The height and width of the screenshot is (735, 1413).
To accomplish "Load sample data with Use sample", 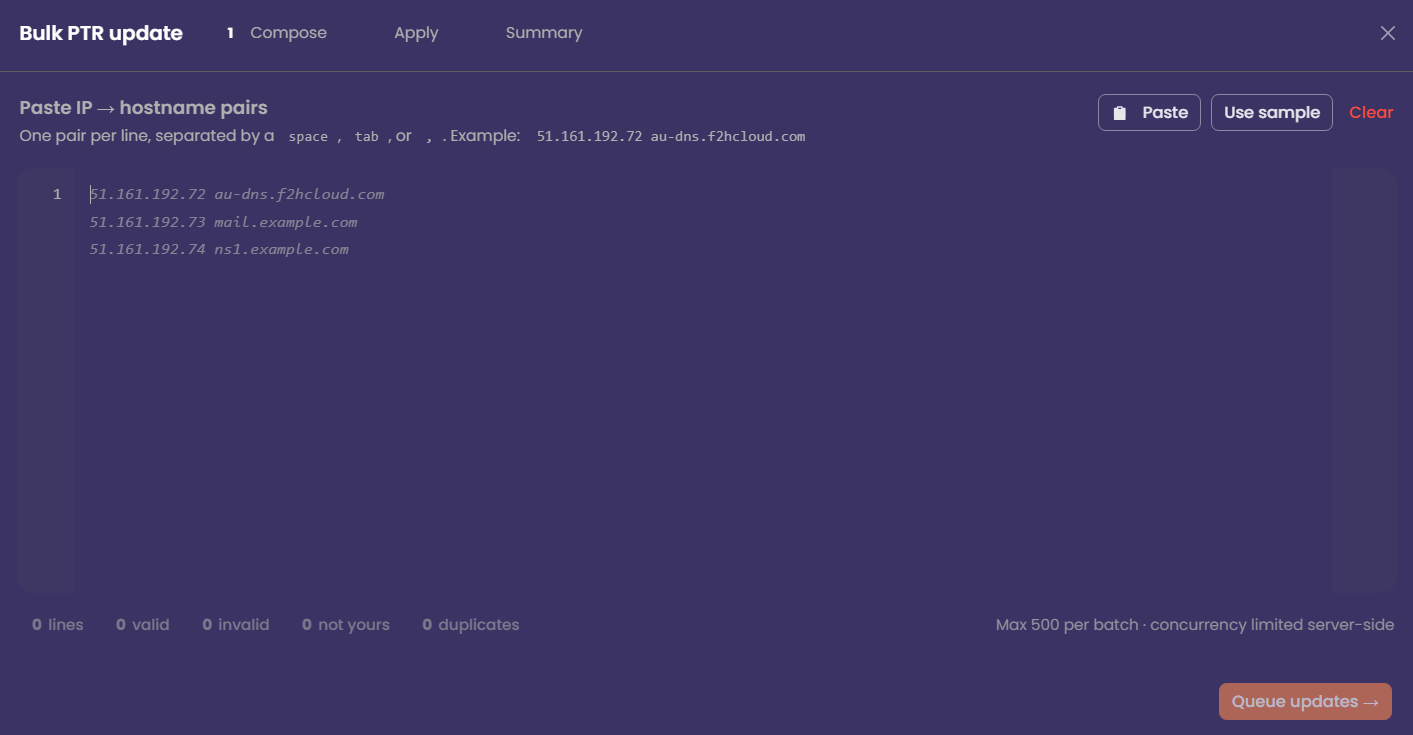I will 1272,112.
